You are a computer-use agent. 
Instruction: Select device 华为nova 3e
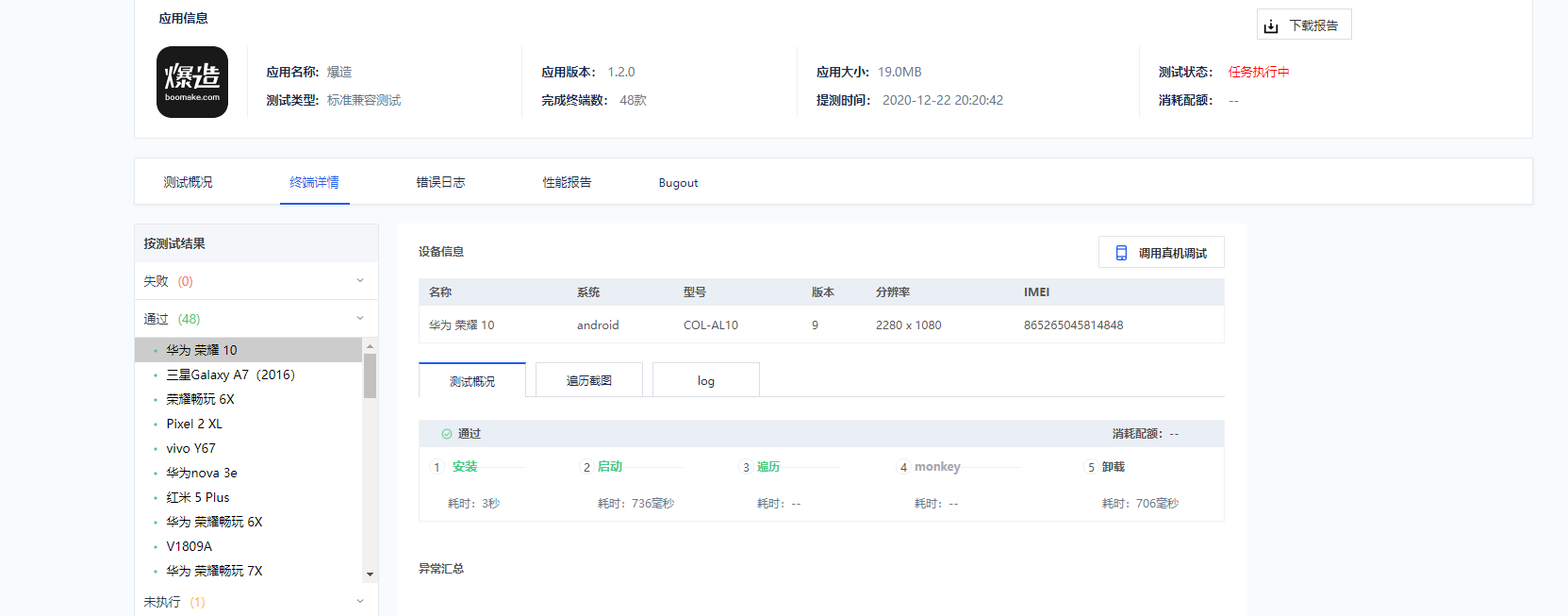point(249,473)
